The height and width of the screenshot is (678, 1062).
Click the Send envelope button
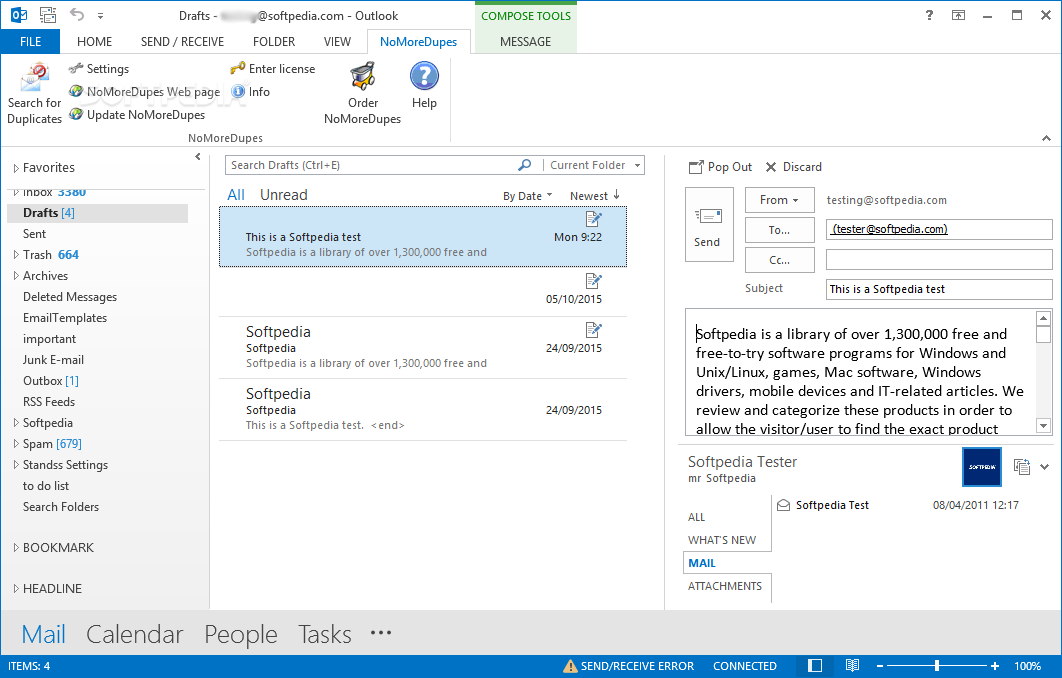click(x=709, y=225)
